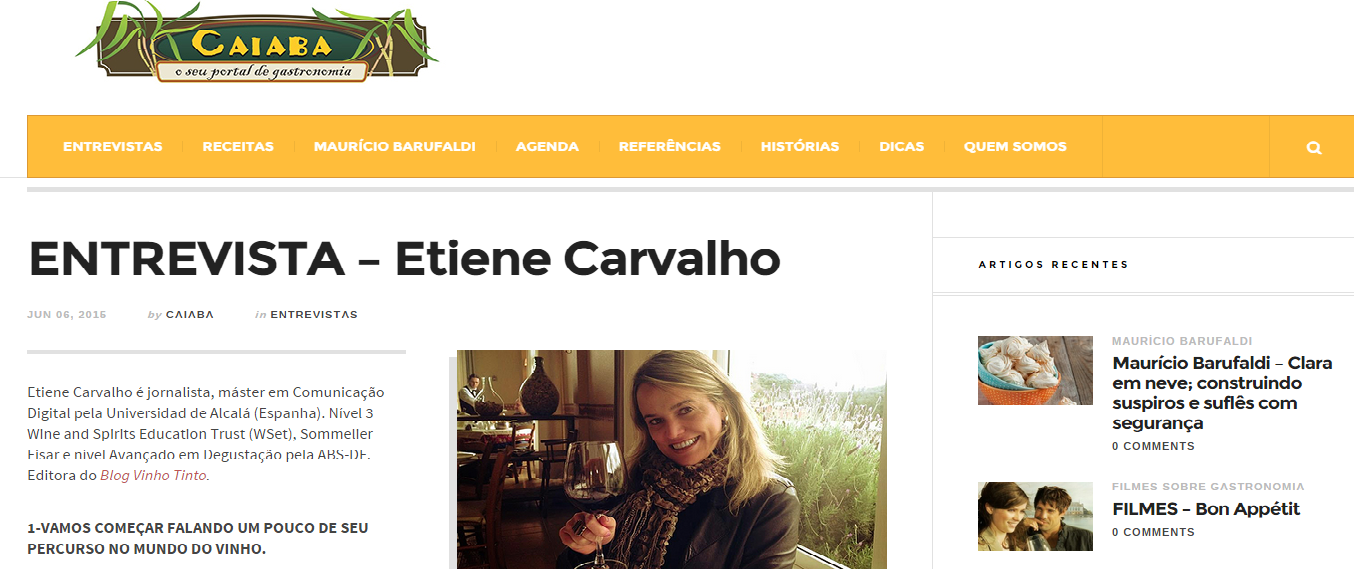Open the FILMES – Bon Appétit article

(x=1206, y=509)
